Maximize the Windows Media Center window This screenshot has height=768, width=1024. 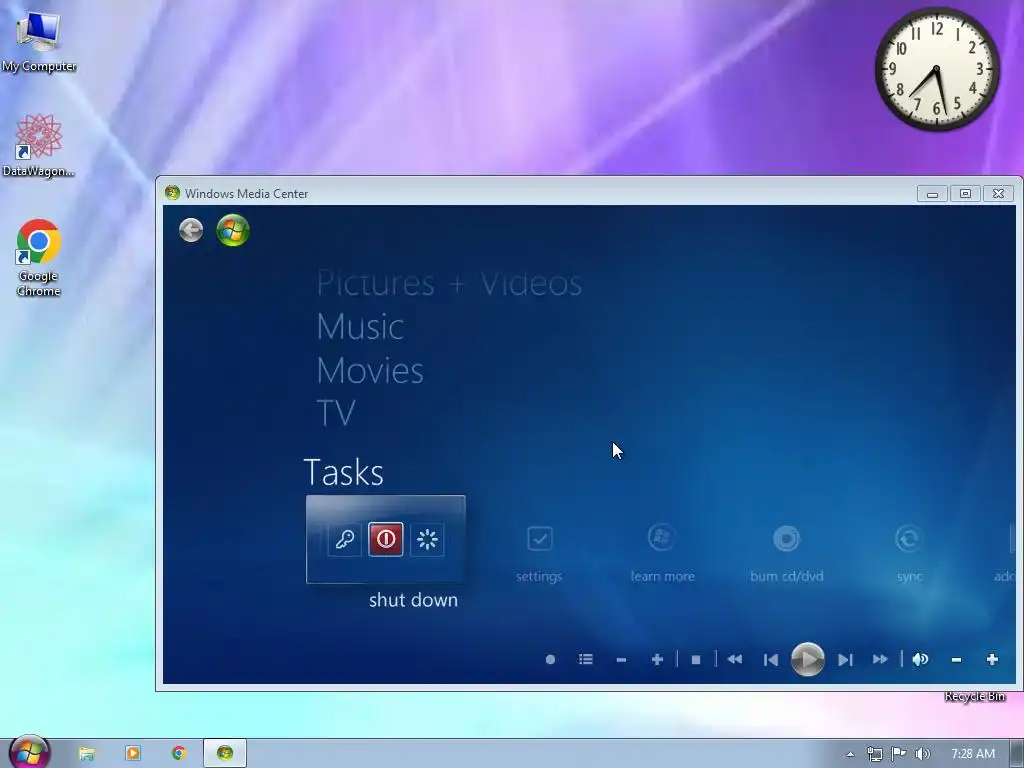pyautogui.click(x=965, y=193)
